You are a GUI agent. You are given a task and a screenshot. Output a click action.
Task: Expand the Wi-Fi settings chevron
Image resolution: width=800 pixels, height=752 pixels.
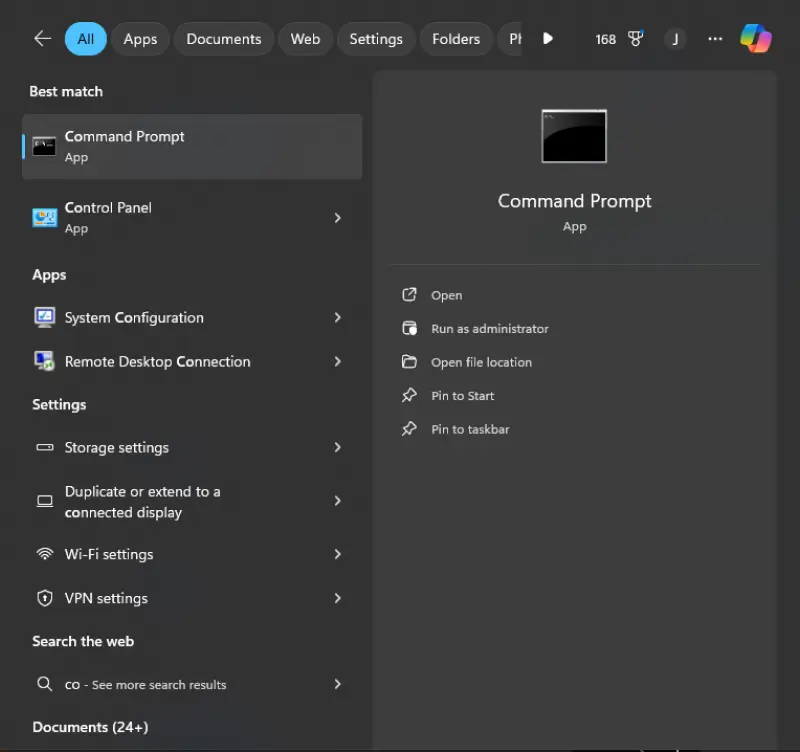[x=337, y=554]
